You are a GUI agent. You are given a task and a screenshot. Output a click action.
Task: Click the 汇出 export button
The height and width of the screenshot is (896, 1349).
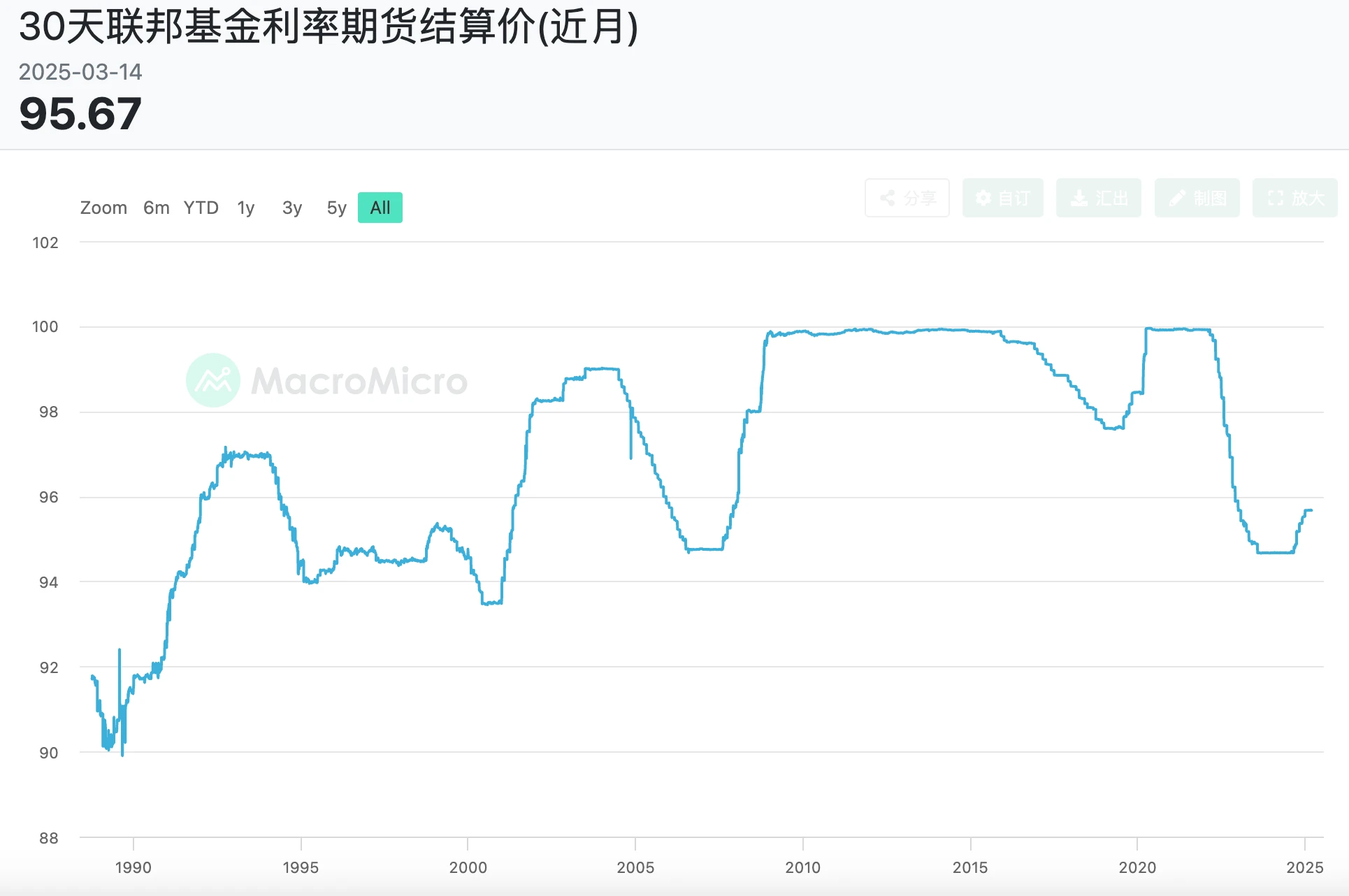pyautogui.click(x=1099, y=198)
